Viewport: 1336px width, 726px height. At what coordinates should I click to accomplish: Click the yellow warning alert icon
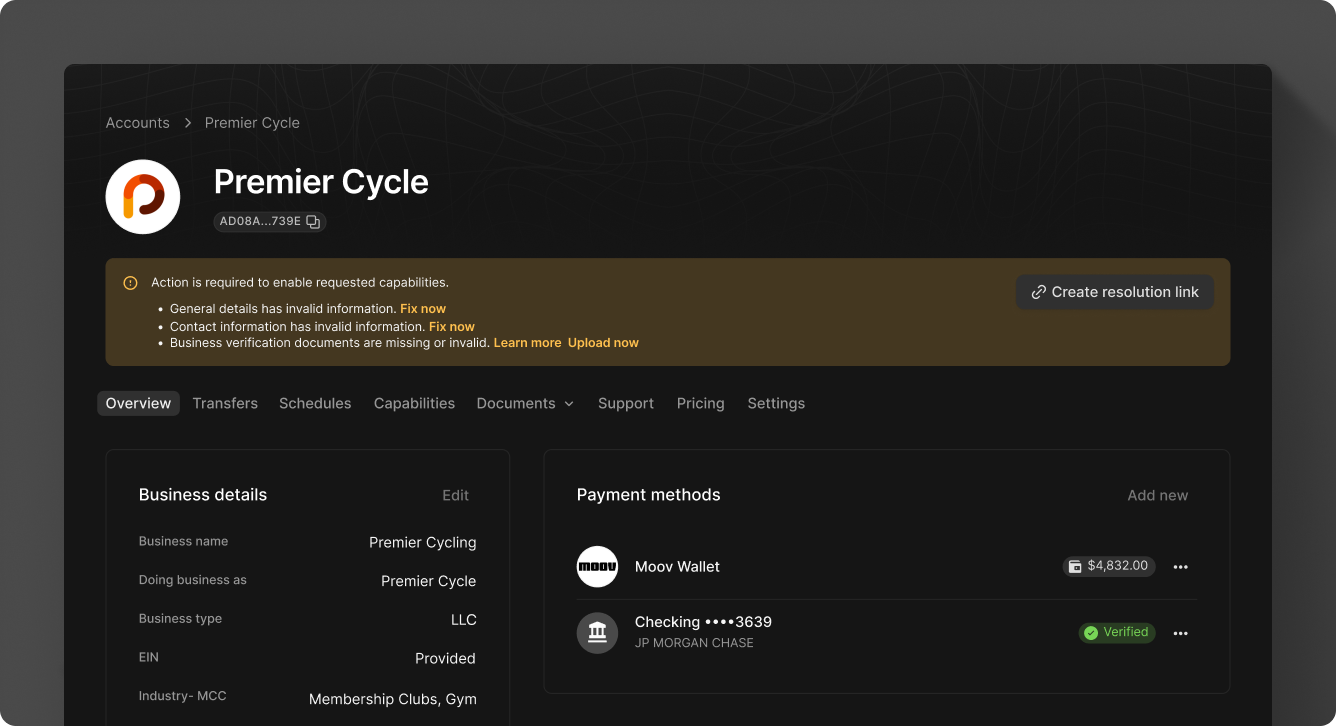[130, 283]
